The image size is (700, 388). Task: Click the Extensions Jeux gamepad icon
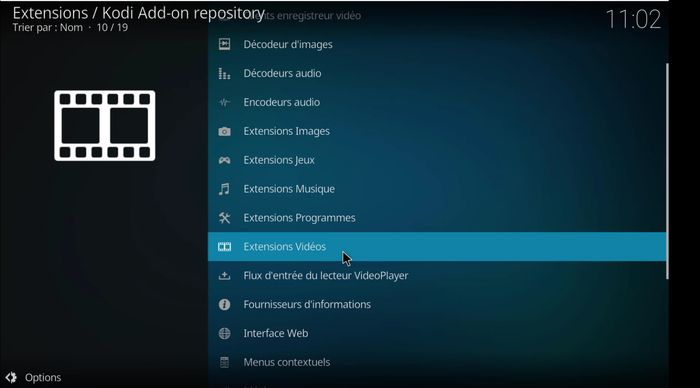(x=224, y=160)
